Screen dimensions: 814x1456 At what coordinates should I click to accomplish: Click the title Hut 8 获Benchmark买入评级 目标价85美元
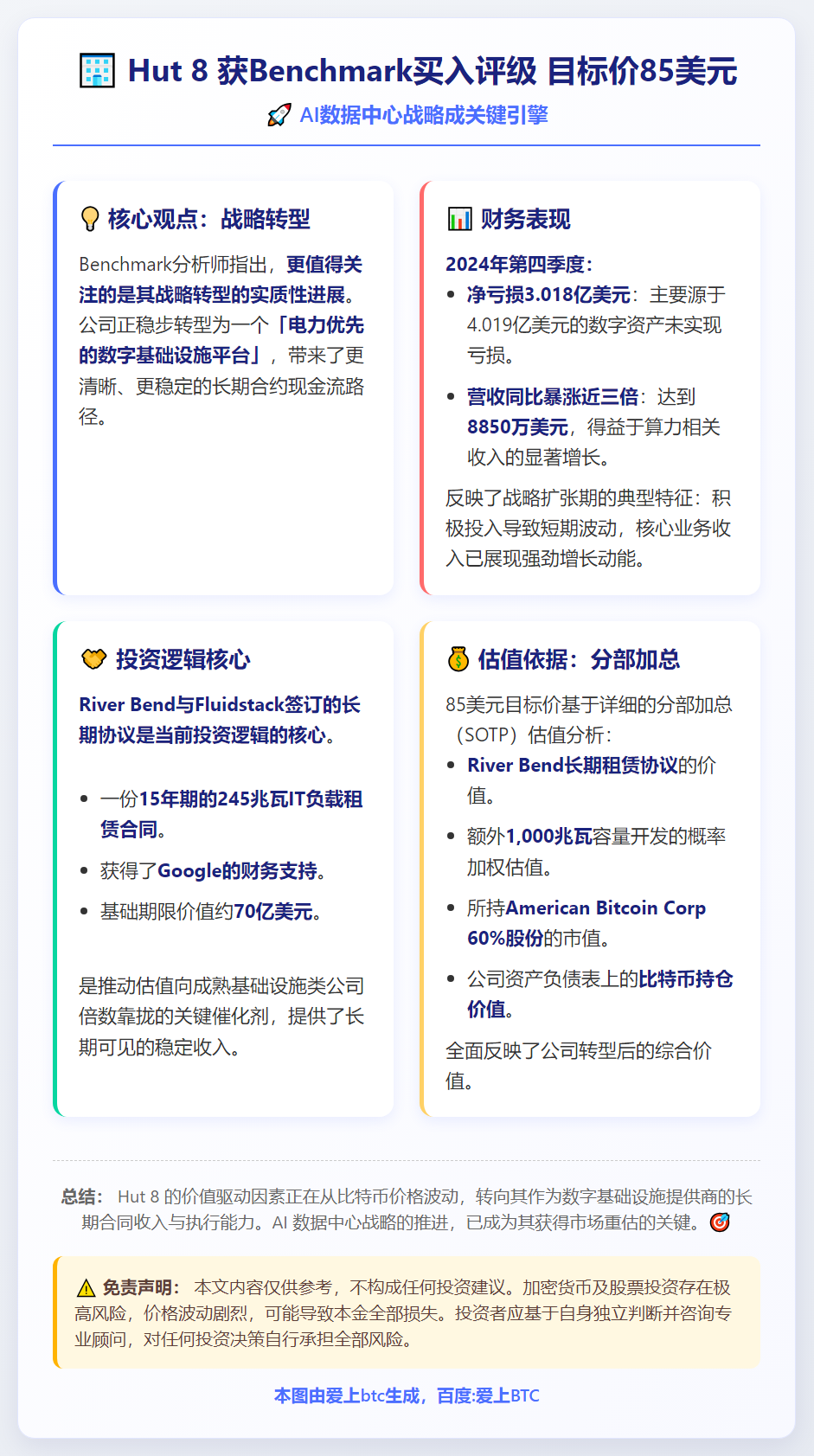click(433, 70)
